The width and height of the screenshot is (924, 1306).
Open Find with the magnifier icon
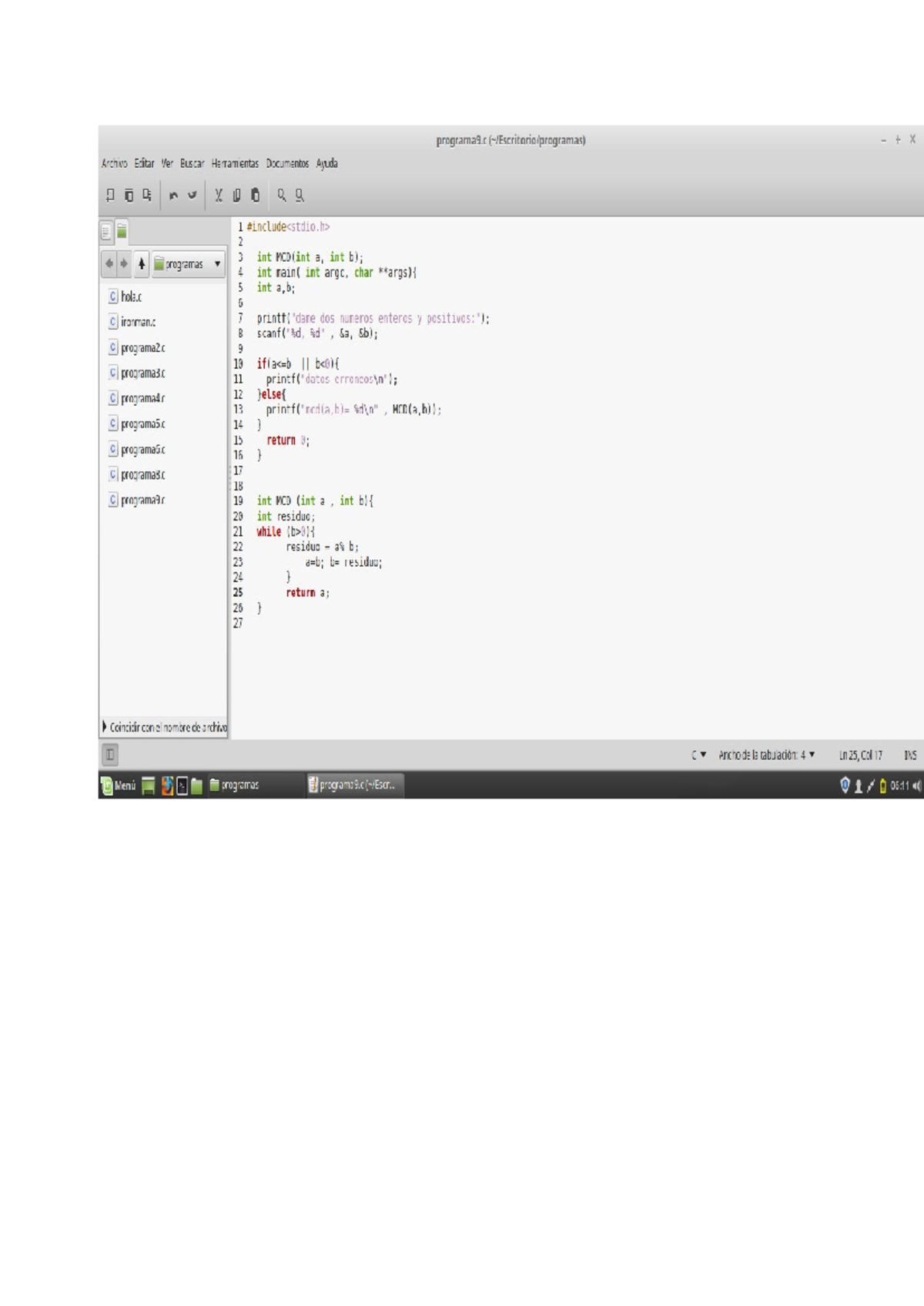[282, 196]
